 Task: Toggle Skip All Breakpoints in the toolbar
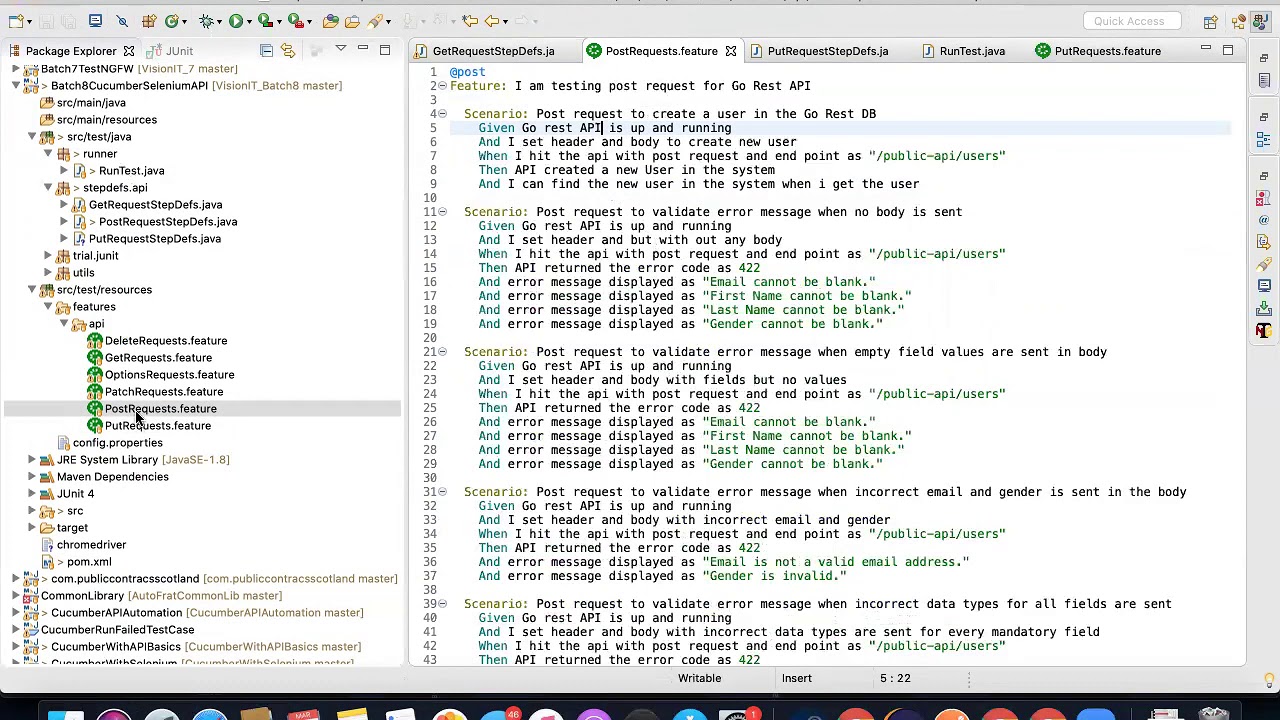[122, 20]
